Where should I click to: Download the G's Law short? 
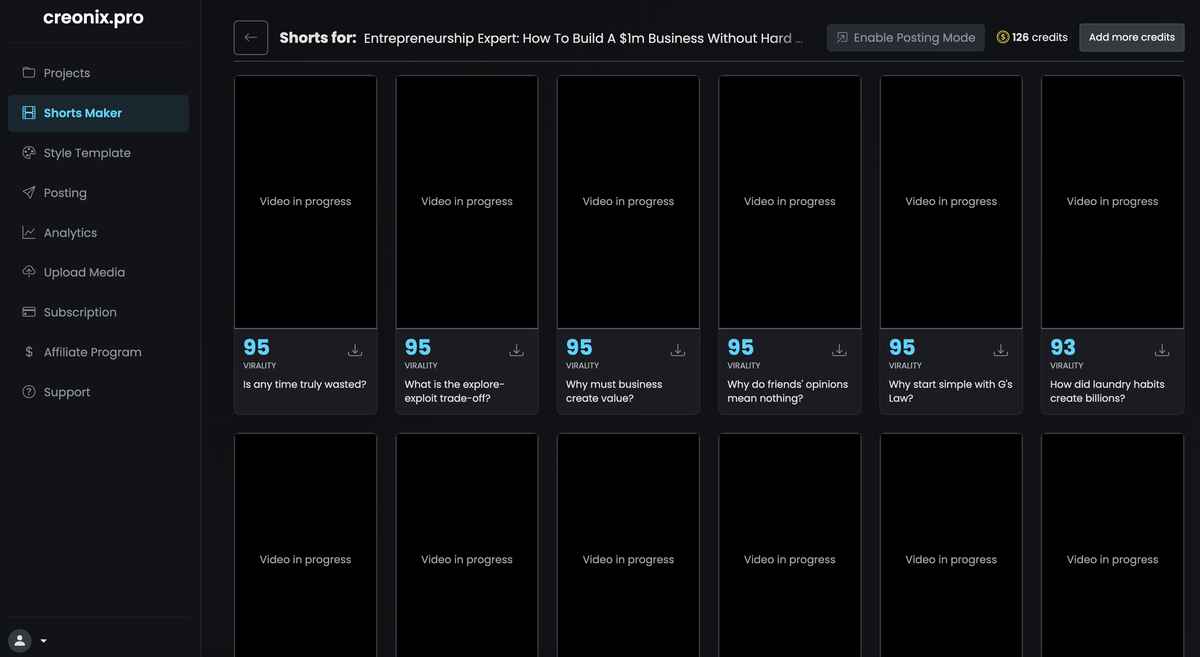pos(1000,350)
